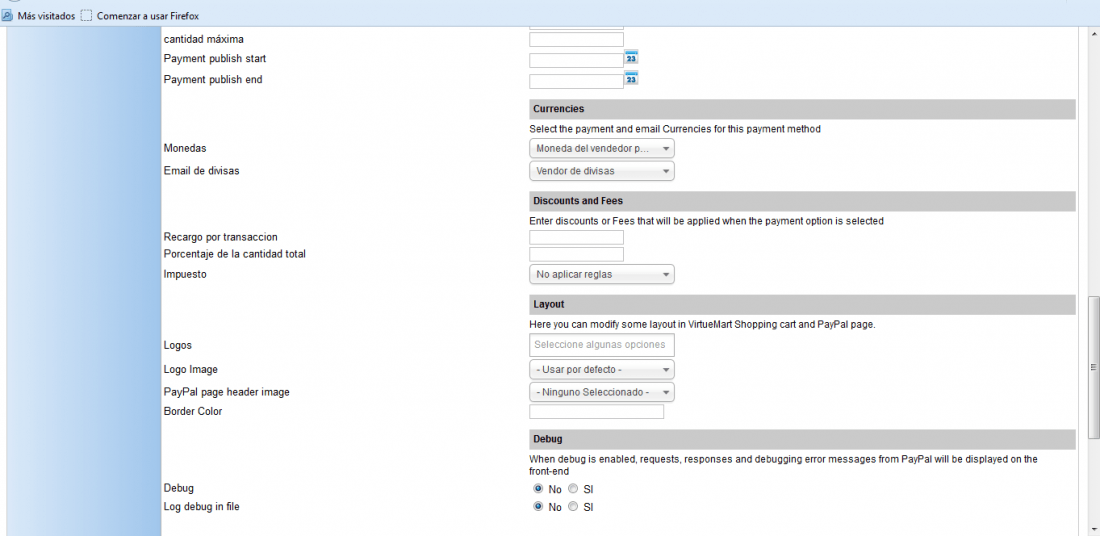This screenshot has width=1100, height=536.
Task: Click the Currencies section header
Action: click(802, 109)
